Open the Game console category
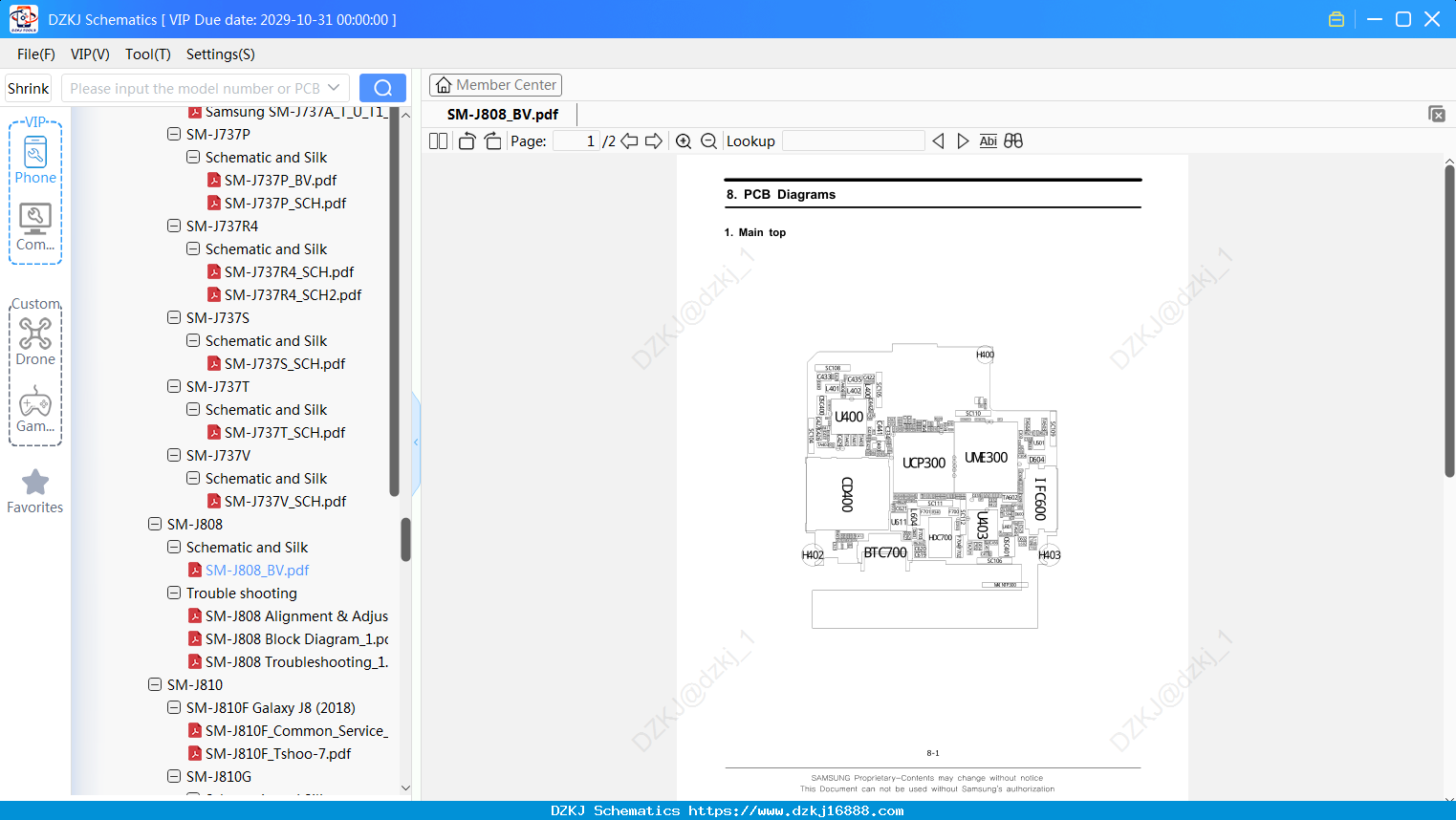 pos(35,409)
